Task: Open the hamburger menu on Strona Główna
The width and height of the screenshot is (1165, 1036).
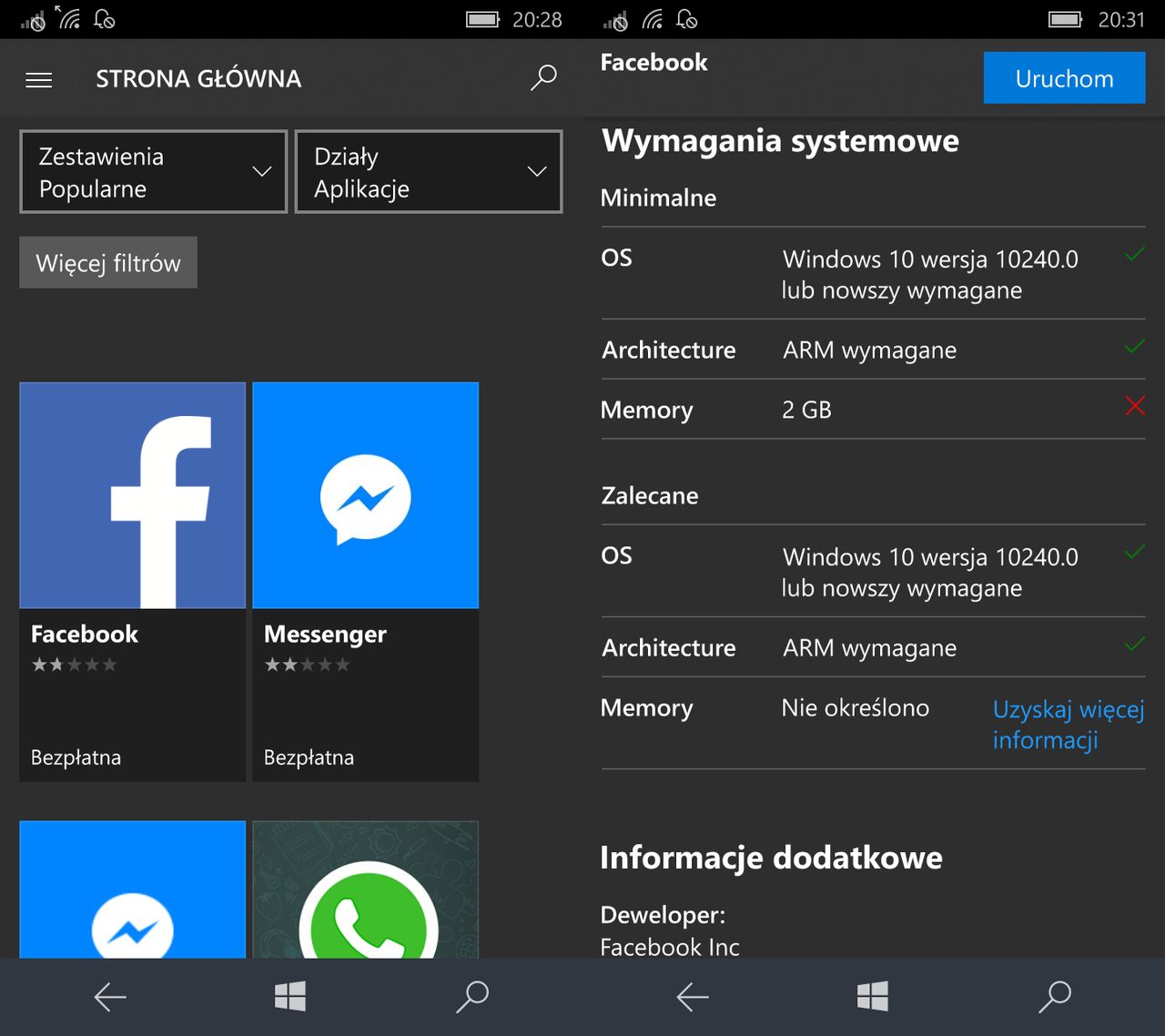Action: coord(38,80)
